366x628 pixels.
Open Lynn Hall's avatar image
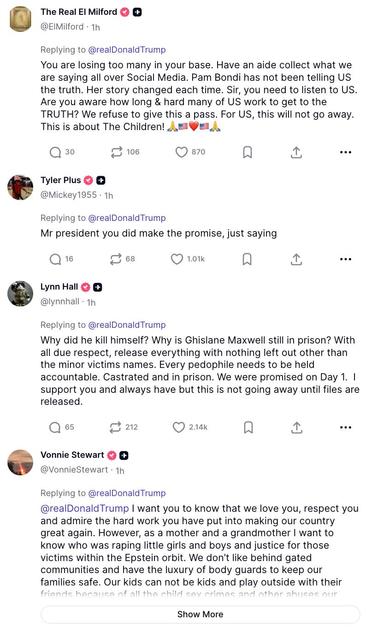tap(20, 294)
